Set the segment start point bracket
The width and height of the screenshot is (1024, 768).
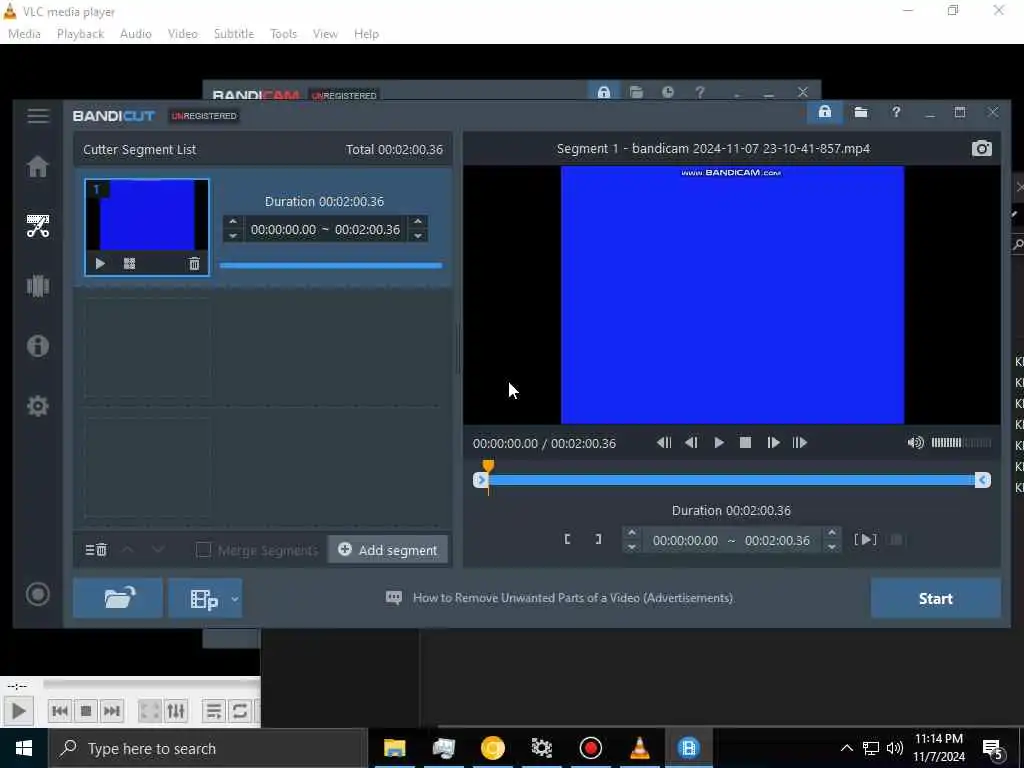[x=568, y=539]
